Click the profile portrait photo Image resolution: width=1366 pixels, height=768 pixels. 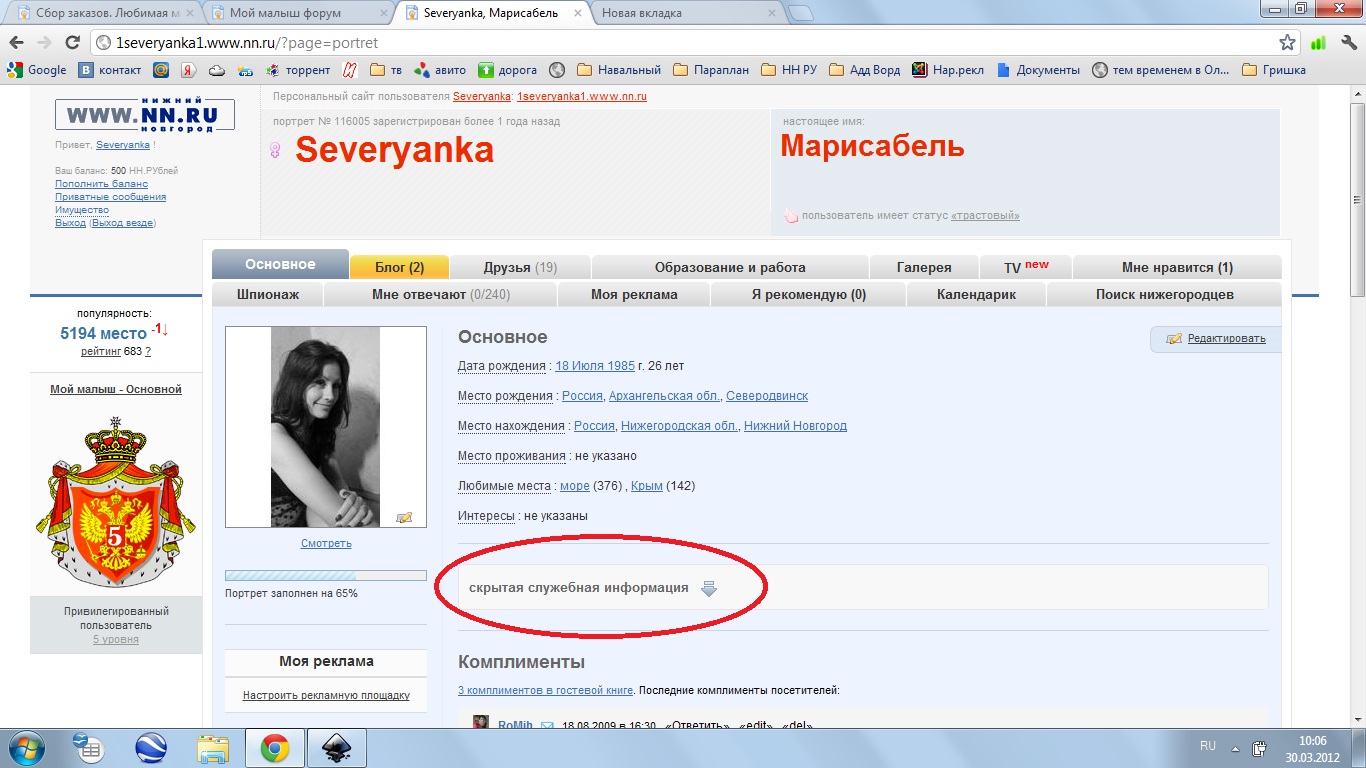326,427
